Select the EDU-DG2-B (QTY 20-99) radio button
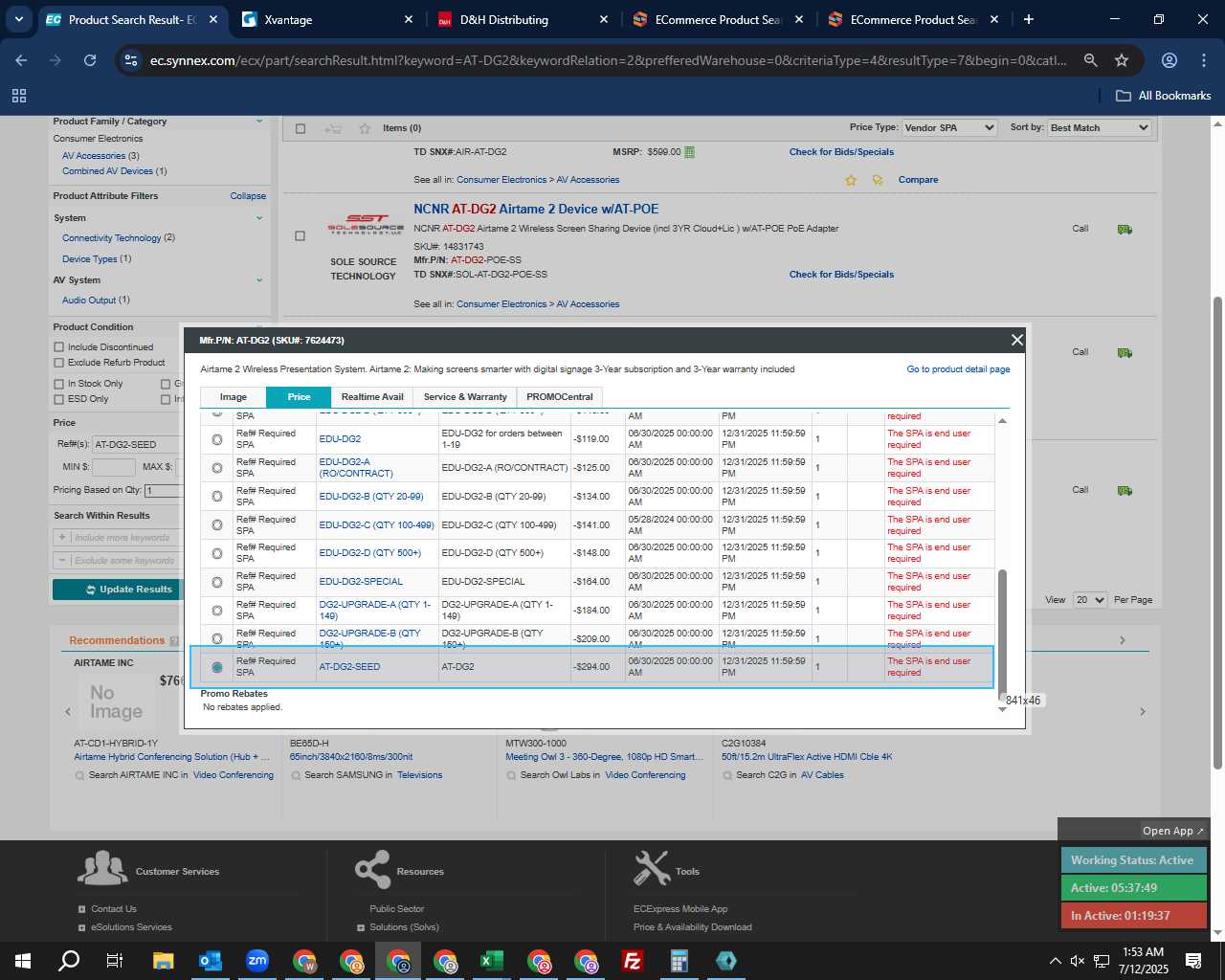 [217, 497]
